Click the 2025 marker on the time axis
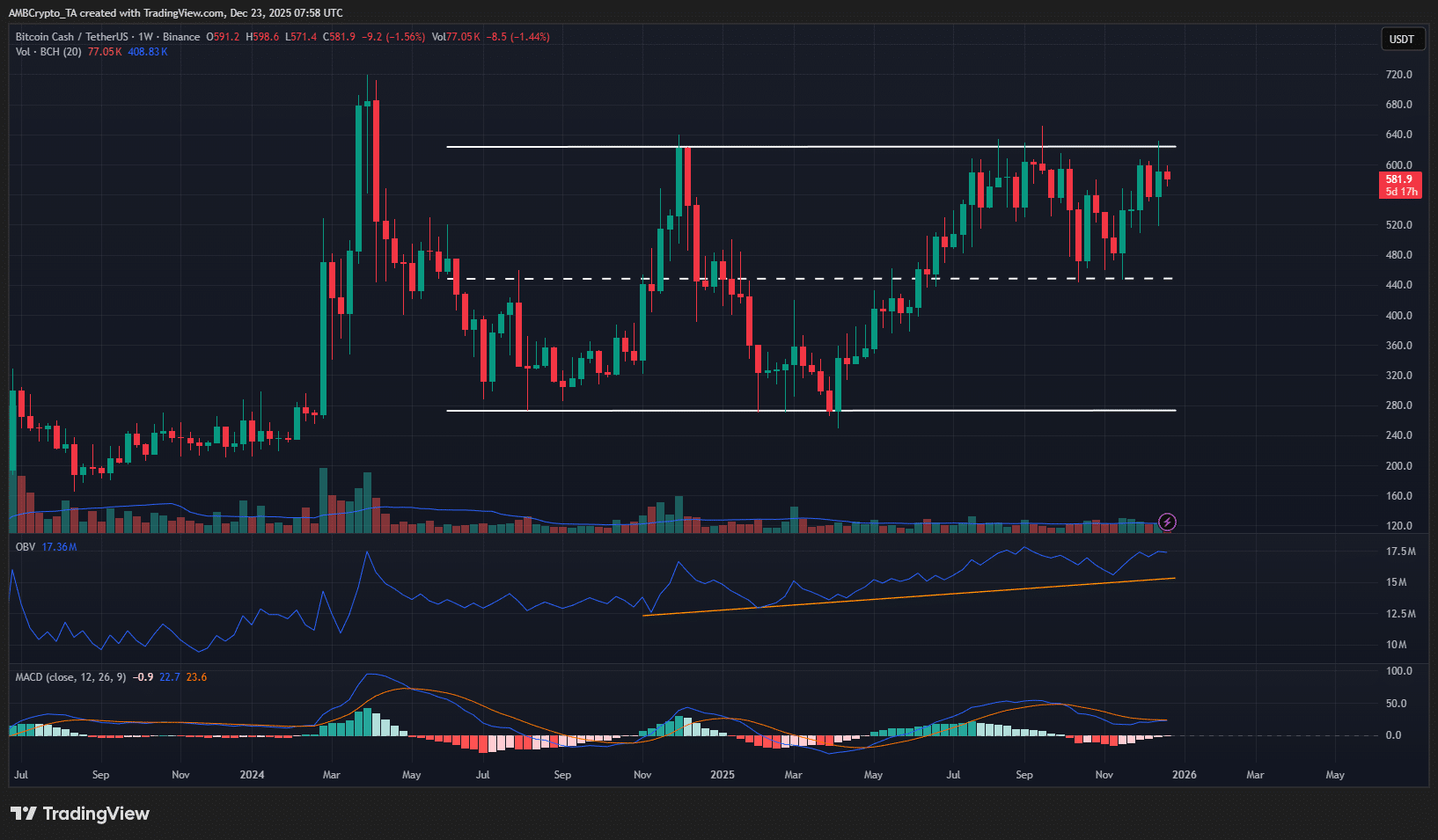The height and width of the screenshot is (840, 1438). 722,775
